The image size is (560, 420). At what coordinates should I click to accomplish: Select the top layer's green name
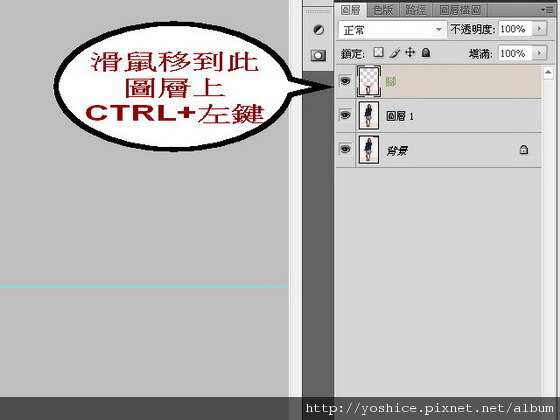pos(391,82)
